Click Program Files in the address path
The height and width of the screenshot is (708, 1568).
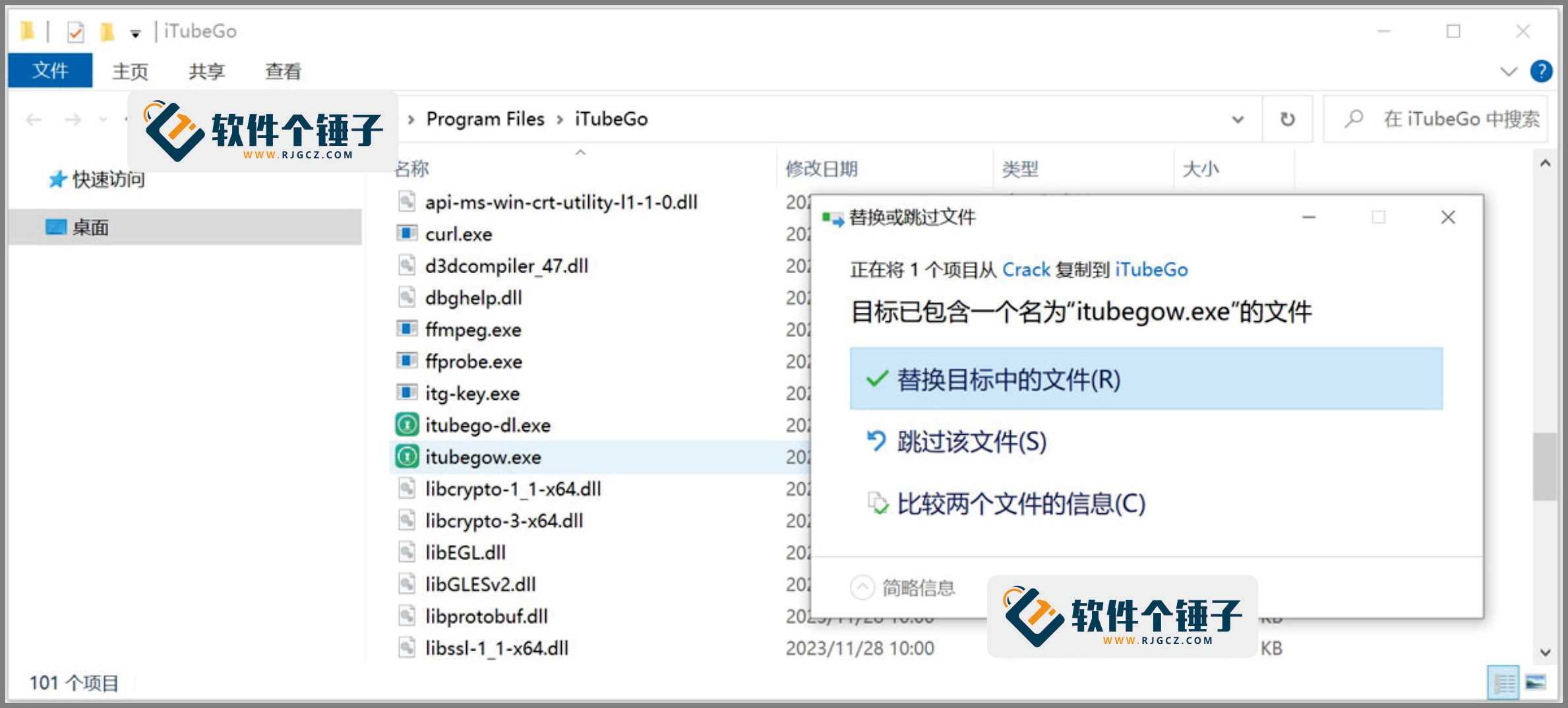pyautogui.click(x=485, y=119)
